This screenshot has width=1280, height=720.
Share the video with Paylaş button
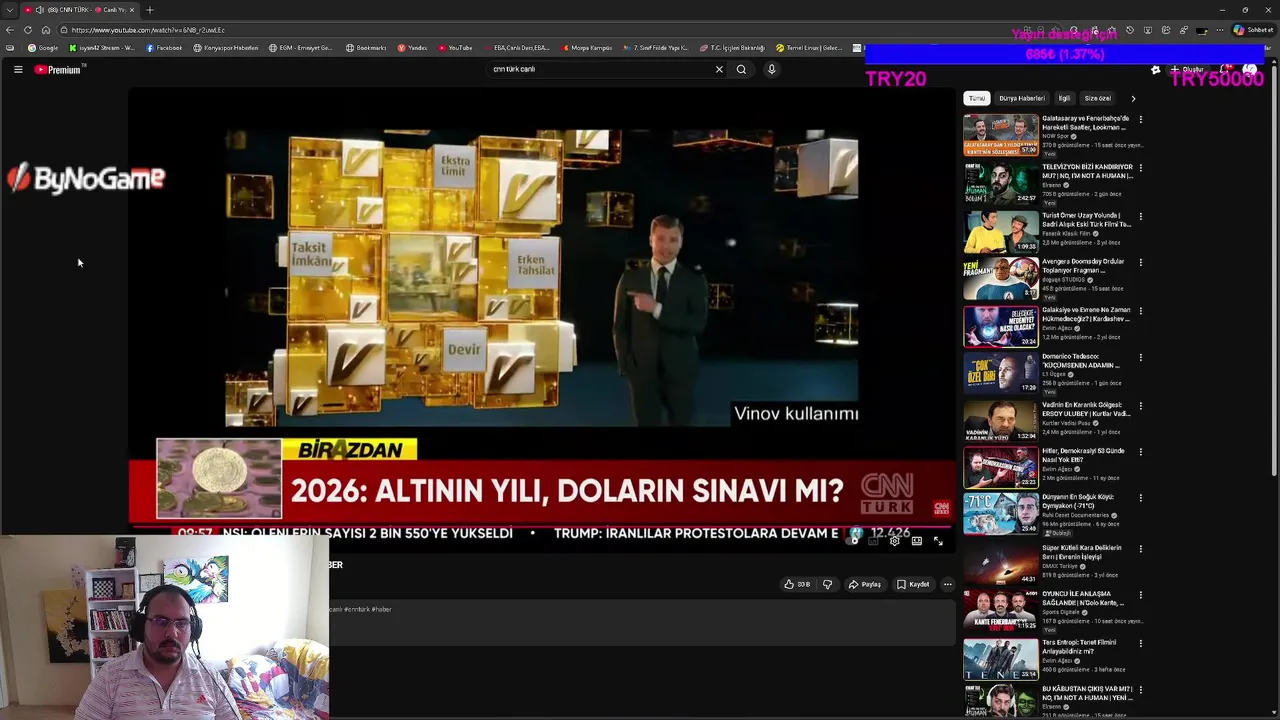point(865,584)
